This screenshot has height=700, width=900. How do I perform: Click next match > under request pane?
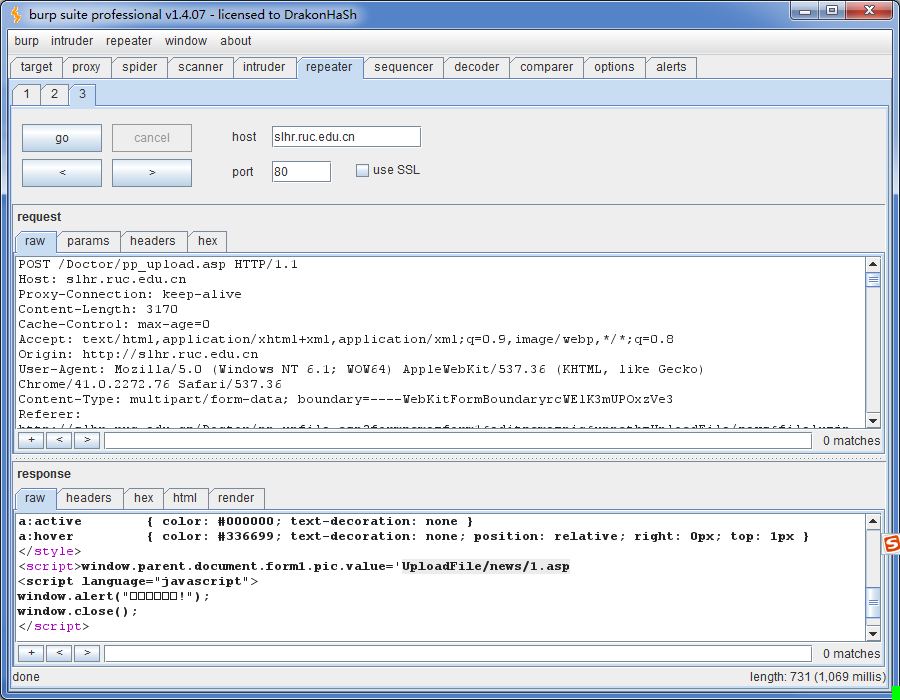tap(87, 440)
